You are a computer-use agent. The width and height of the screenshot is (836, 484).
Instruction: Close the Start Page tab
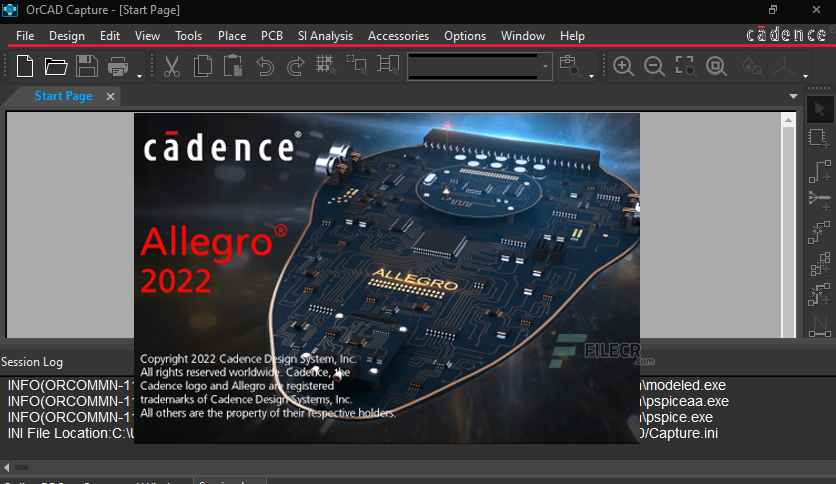coord(110,96)
